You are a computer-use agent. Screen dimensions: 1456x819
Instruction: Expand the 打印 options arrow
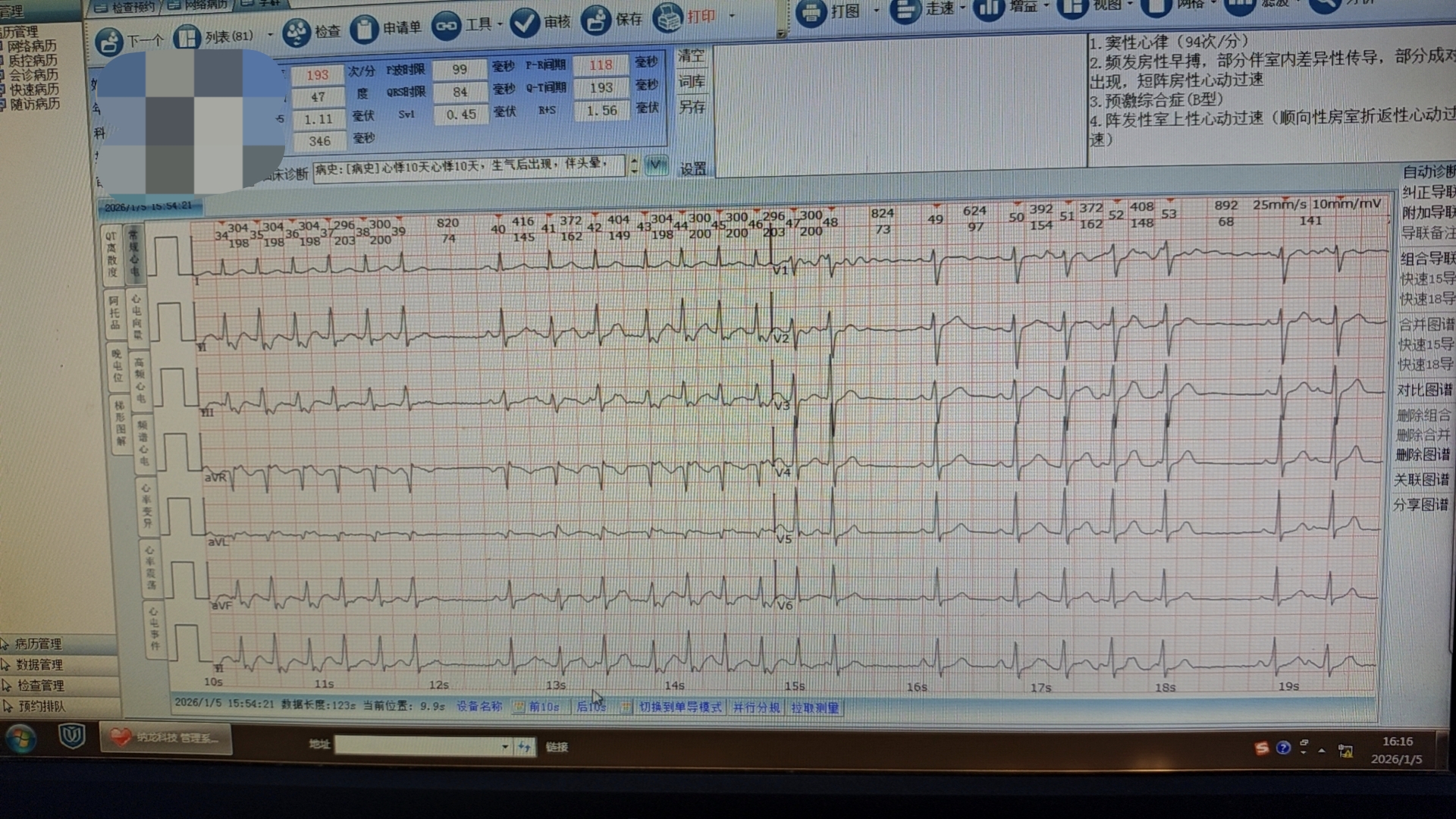click(x=732, y=15)
